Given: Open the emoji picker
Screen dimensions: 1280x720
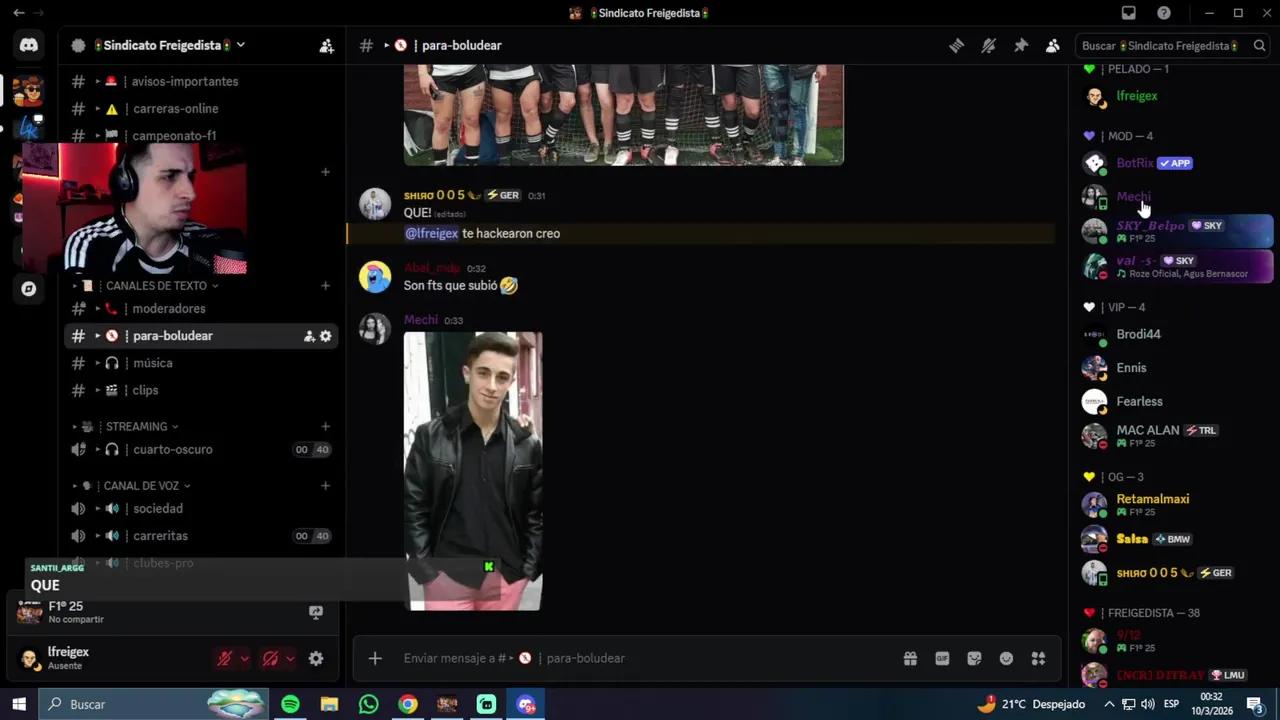Looking at the screenshot, I should tap(1006, 658).
